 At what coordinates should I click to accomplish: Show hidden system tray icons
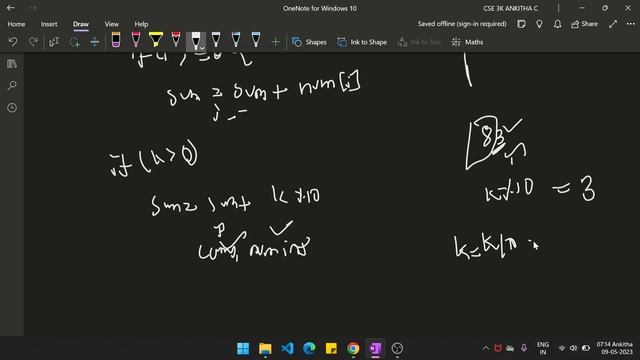click(486, 348)
